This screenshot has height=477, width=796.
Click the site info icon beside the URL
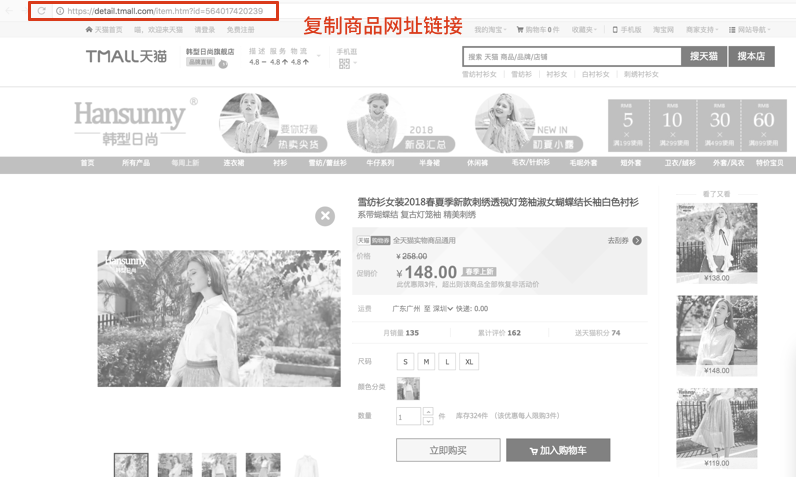pyautogui.click(x=60, y=11)
